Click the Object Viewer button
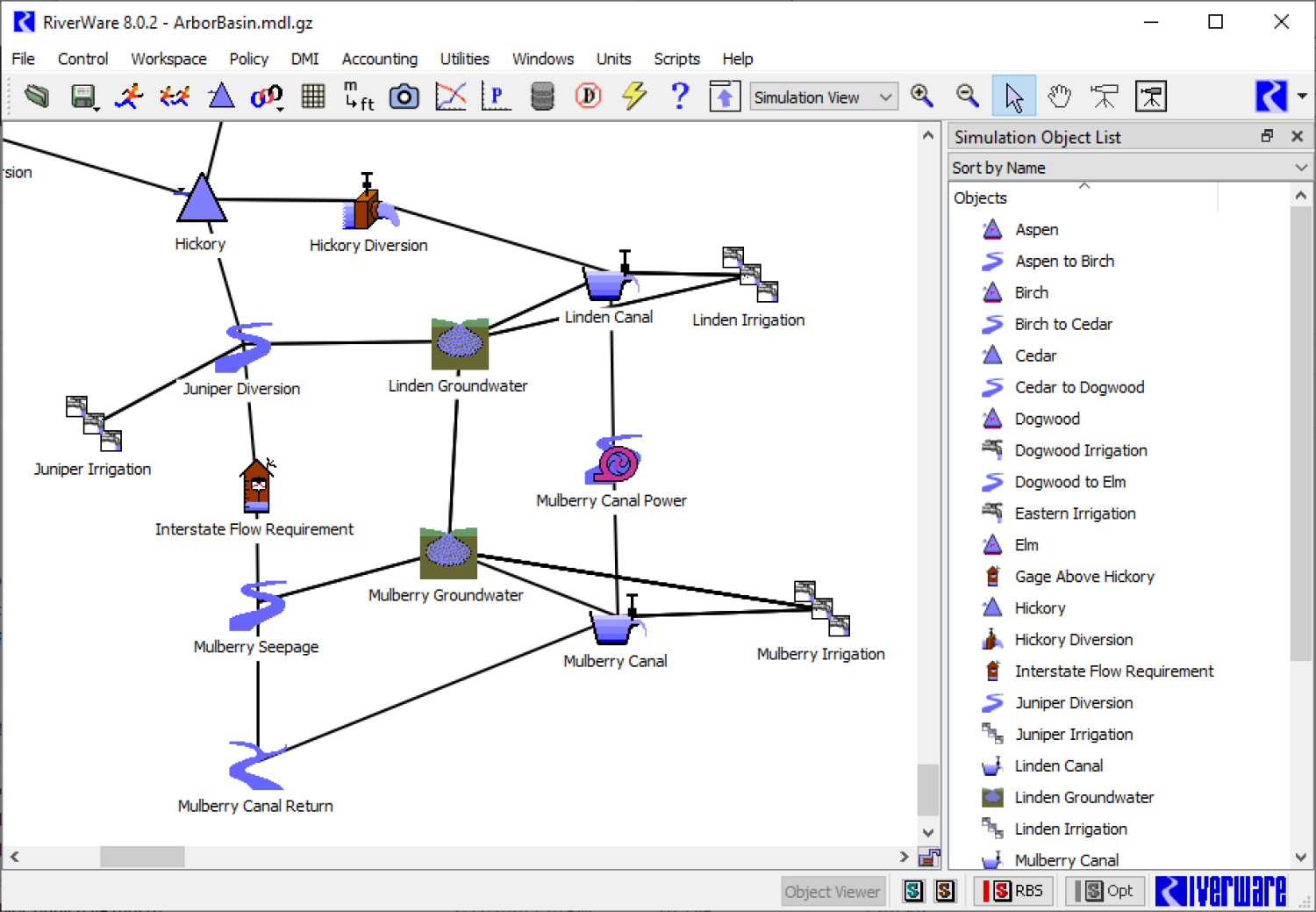 click(x=833, y=892)
